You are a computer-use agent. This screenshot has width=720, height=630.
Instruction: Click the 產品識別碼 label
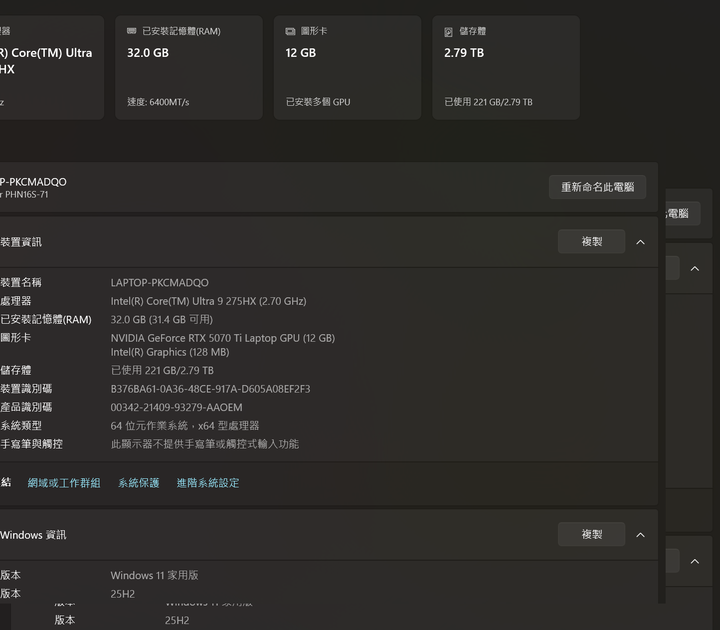[26, 407]
